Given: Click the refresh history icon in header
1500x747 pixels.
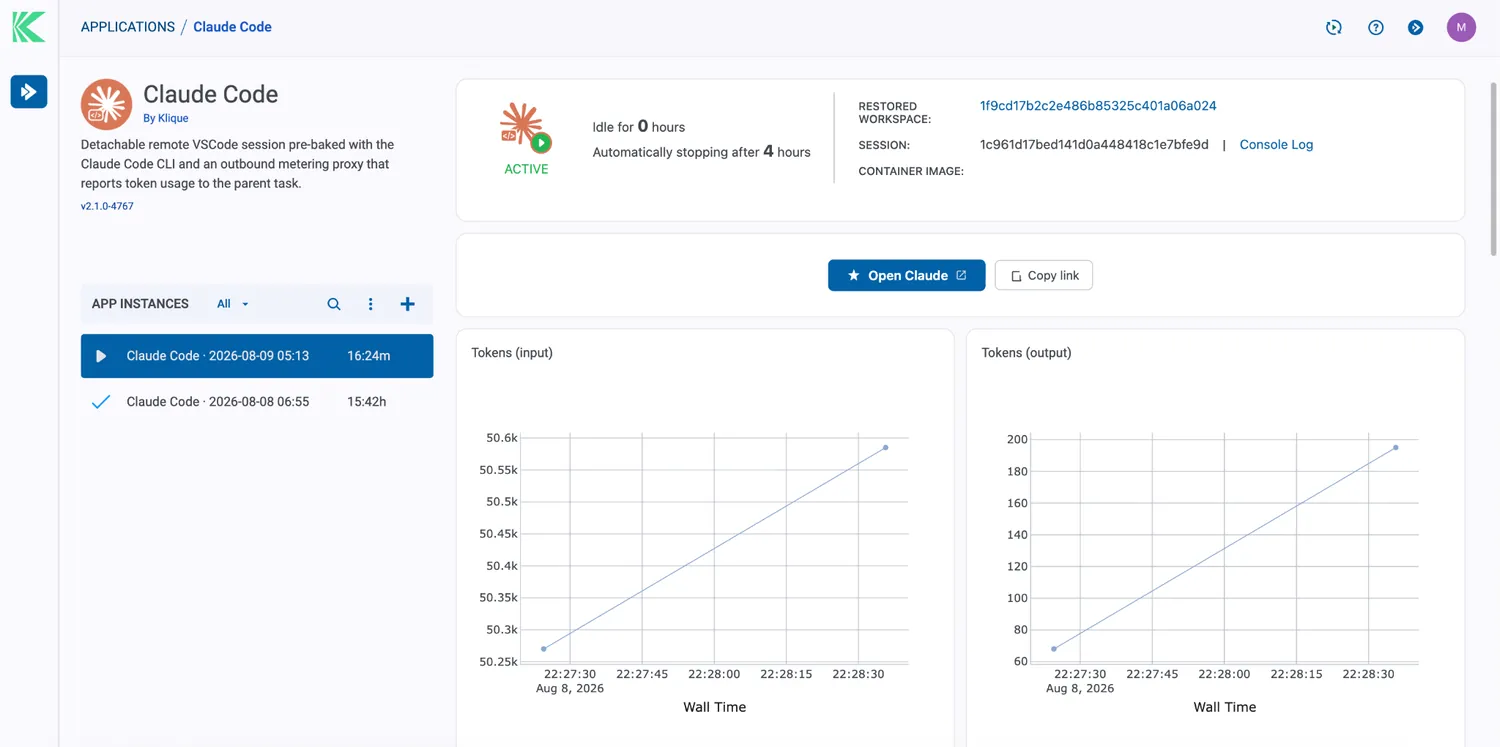Looking at the screenshot, I should [1334, 27].
